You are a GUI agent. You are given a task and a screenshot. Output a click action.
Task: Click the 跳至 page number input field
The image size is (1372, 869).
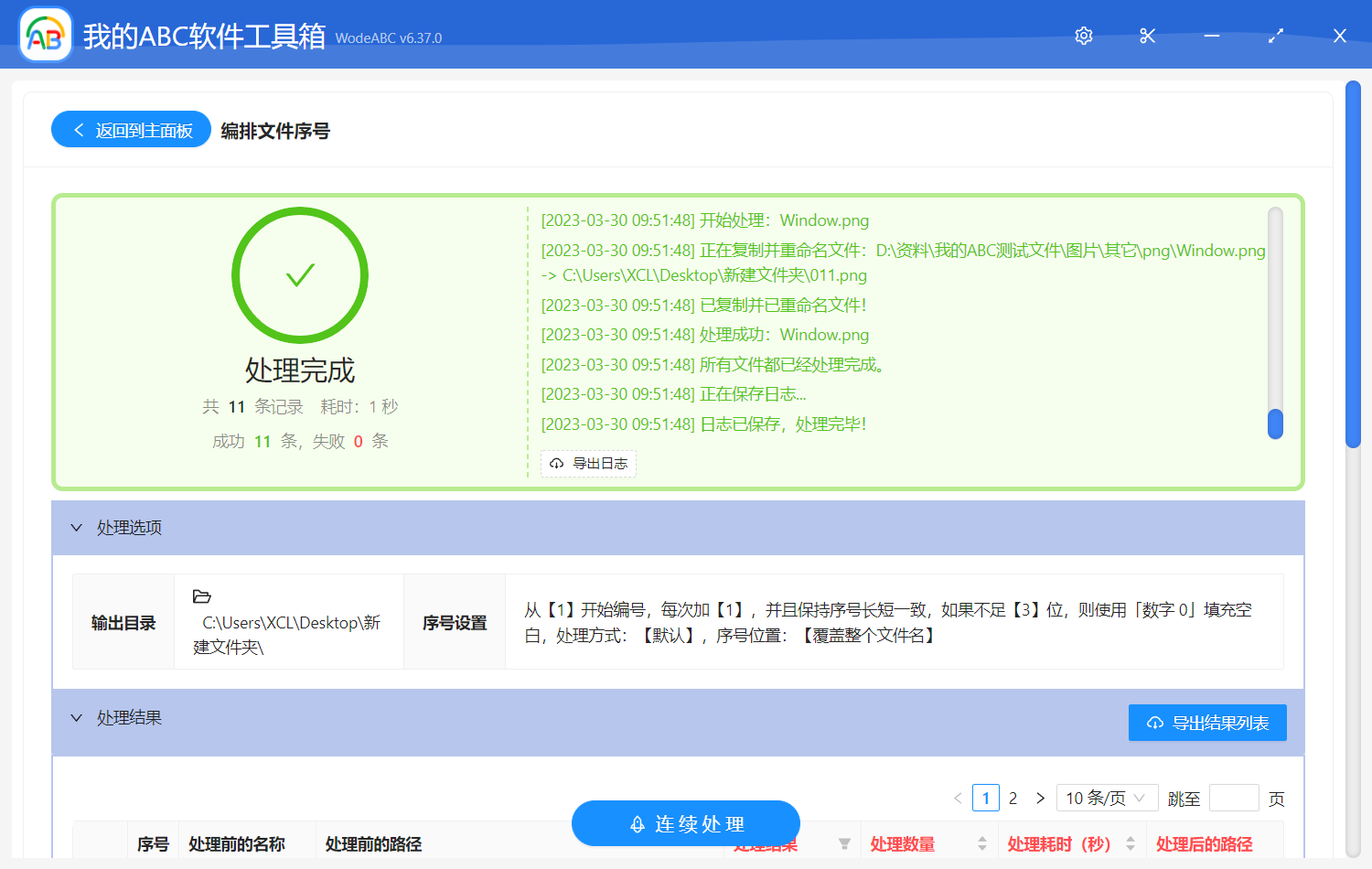click(x=1234, y=798)
